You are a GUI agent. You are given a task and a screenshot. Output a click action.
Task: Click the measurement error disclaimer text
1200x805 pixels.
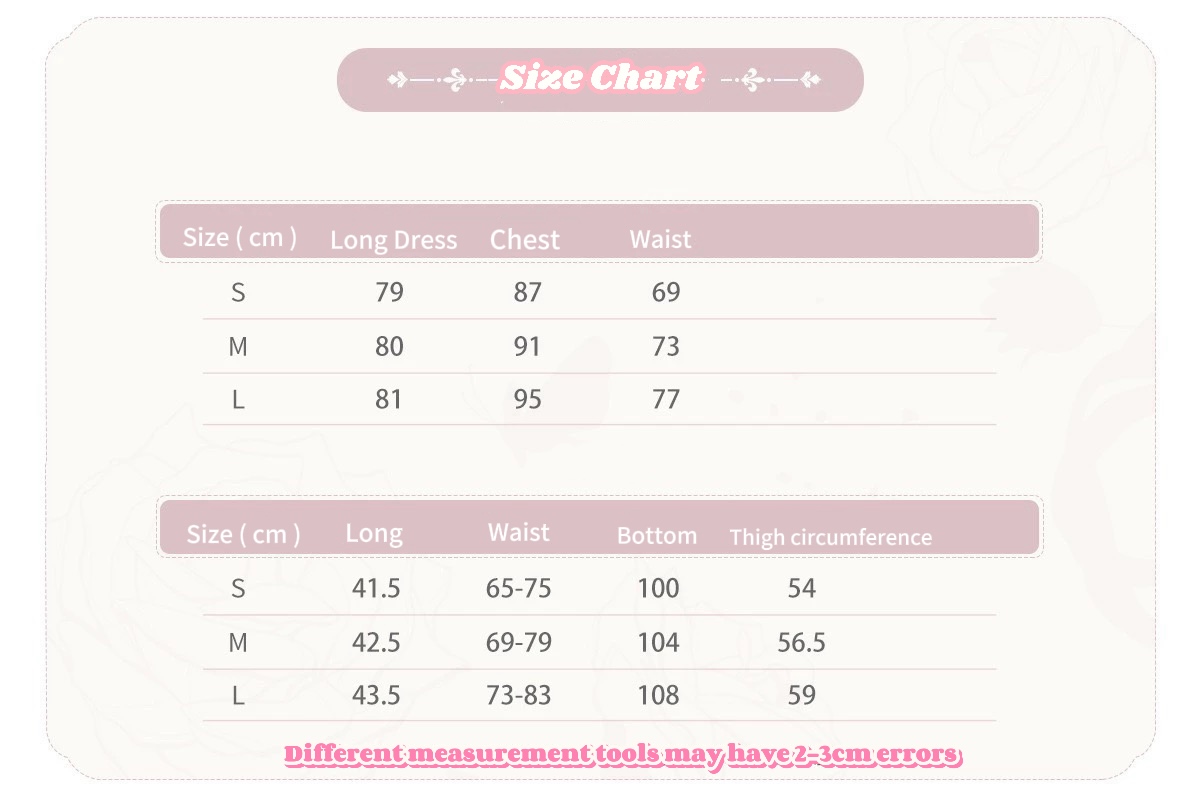pos(622,754)
